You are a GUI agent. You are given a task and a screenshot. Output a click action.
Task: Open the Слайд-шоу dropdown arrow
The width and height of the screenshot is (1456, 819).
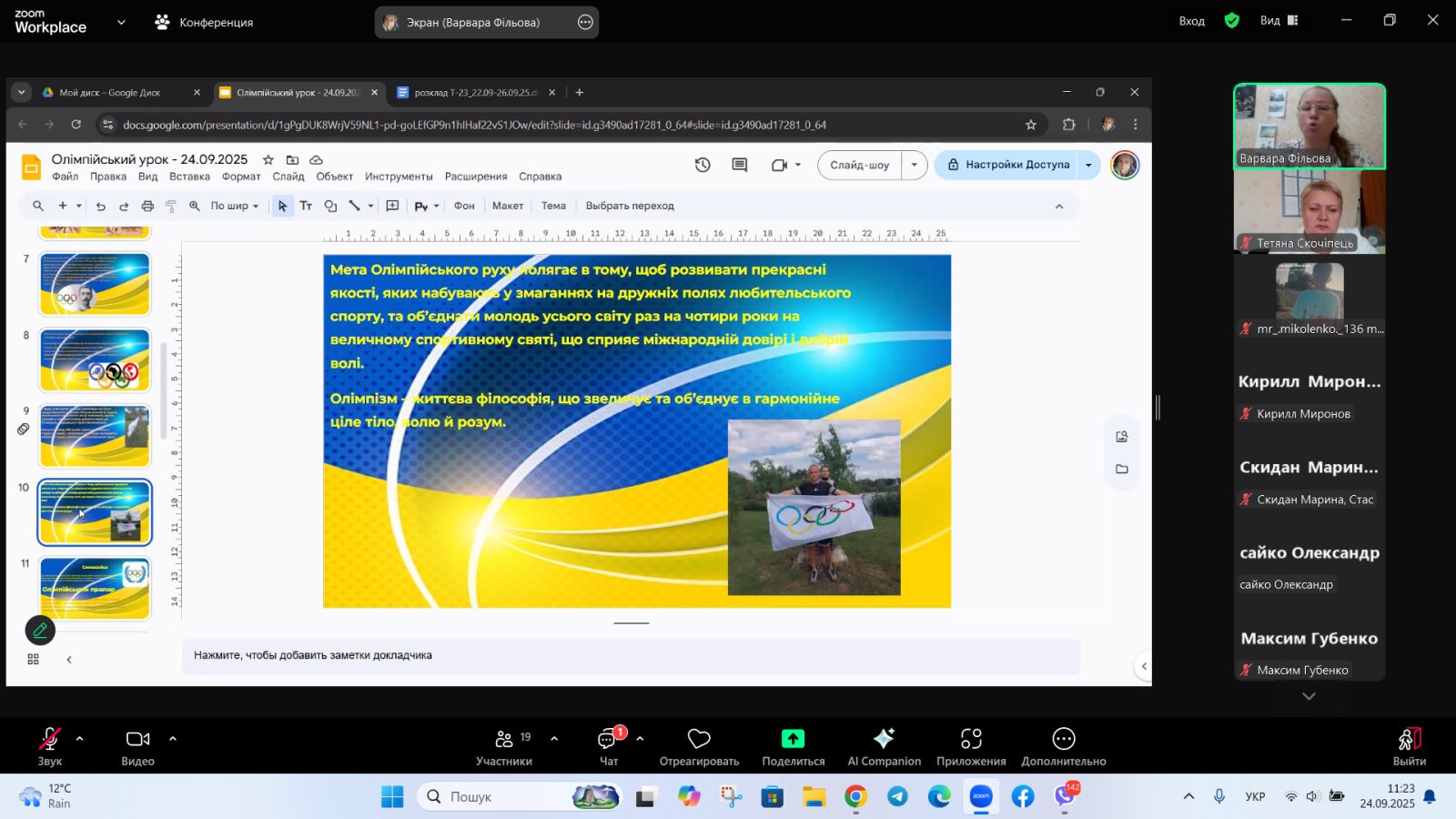tap(915, 165)
